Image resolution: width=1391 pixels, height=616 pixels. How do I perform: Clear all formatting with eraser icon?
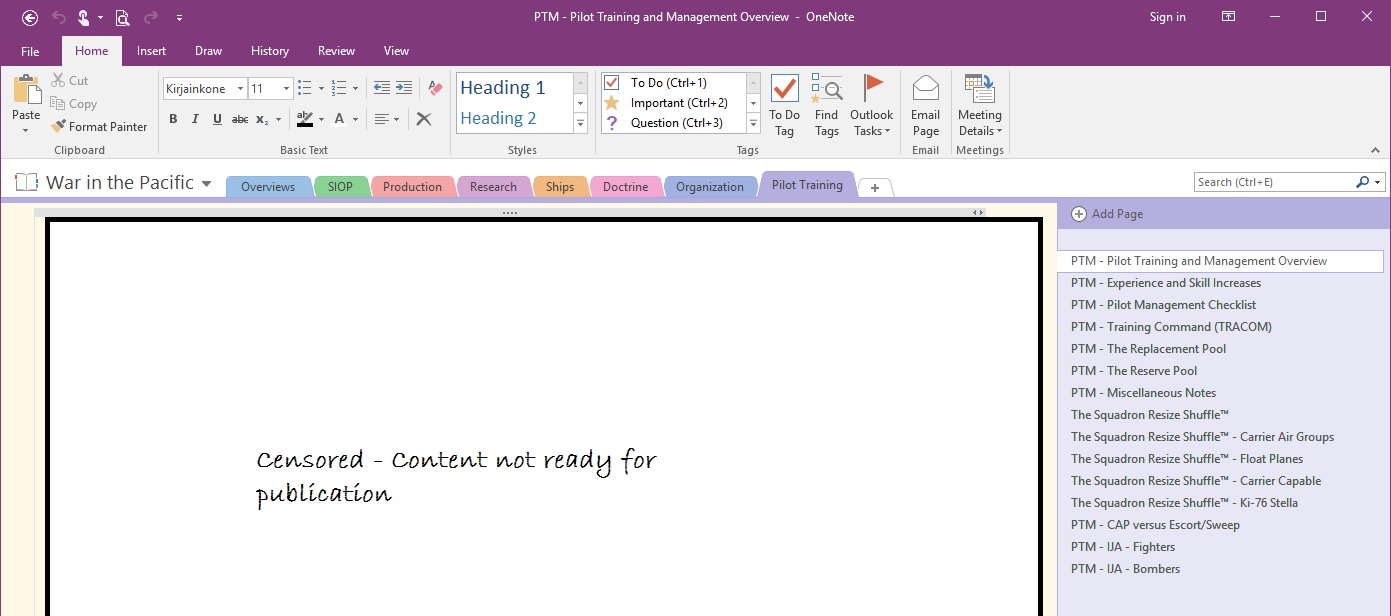[435, 88]
